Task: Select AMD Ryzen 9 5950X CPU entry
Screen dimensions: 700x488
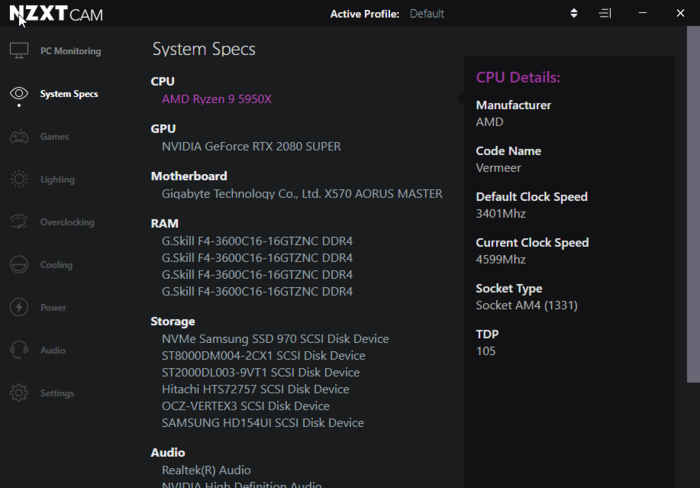Action: tap(217, 99)
